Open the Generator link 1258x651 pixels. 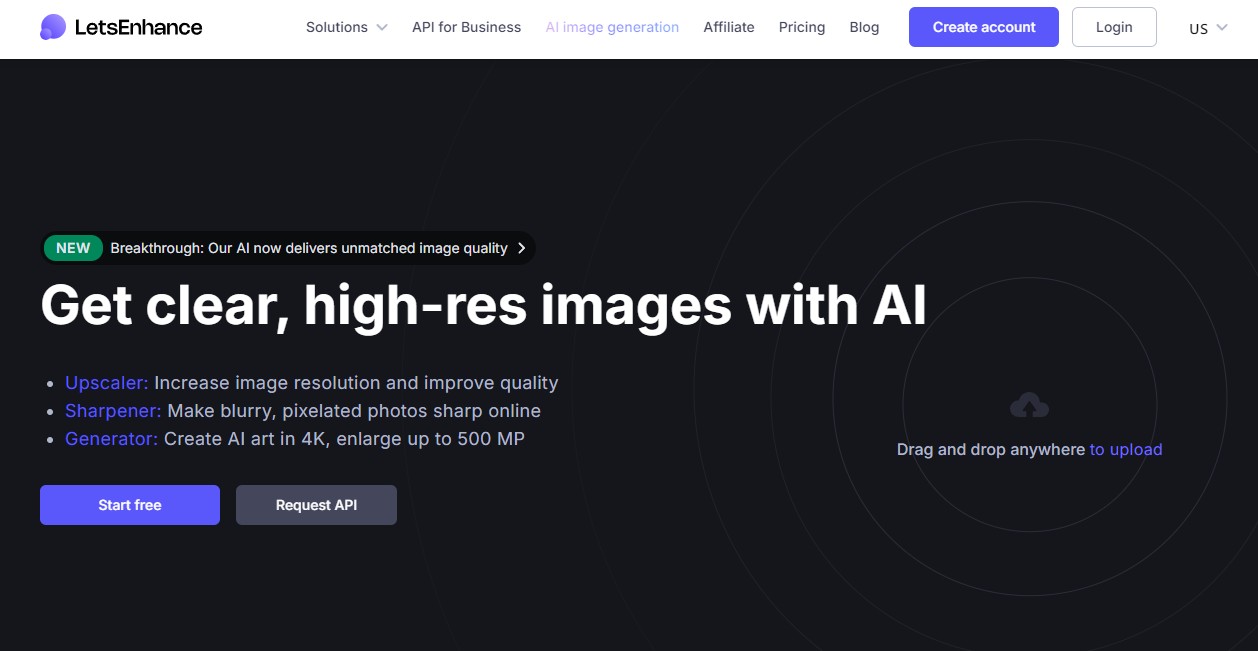tap(110, 438)
